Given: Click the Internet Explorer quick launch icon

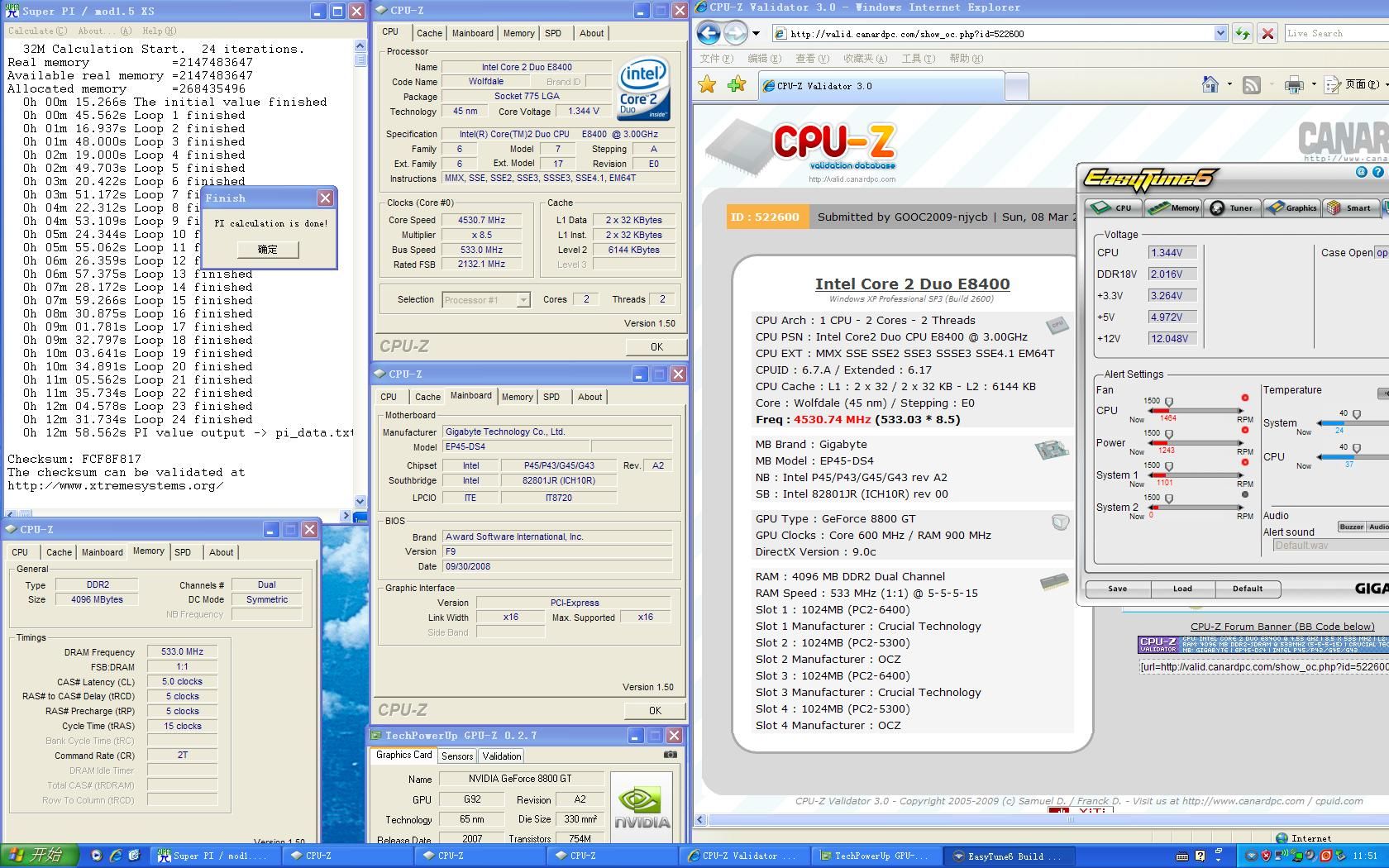Looking at the screenshot, I should coord(115,856).
